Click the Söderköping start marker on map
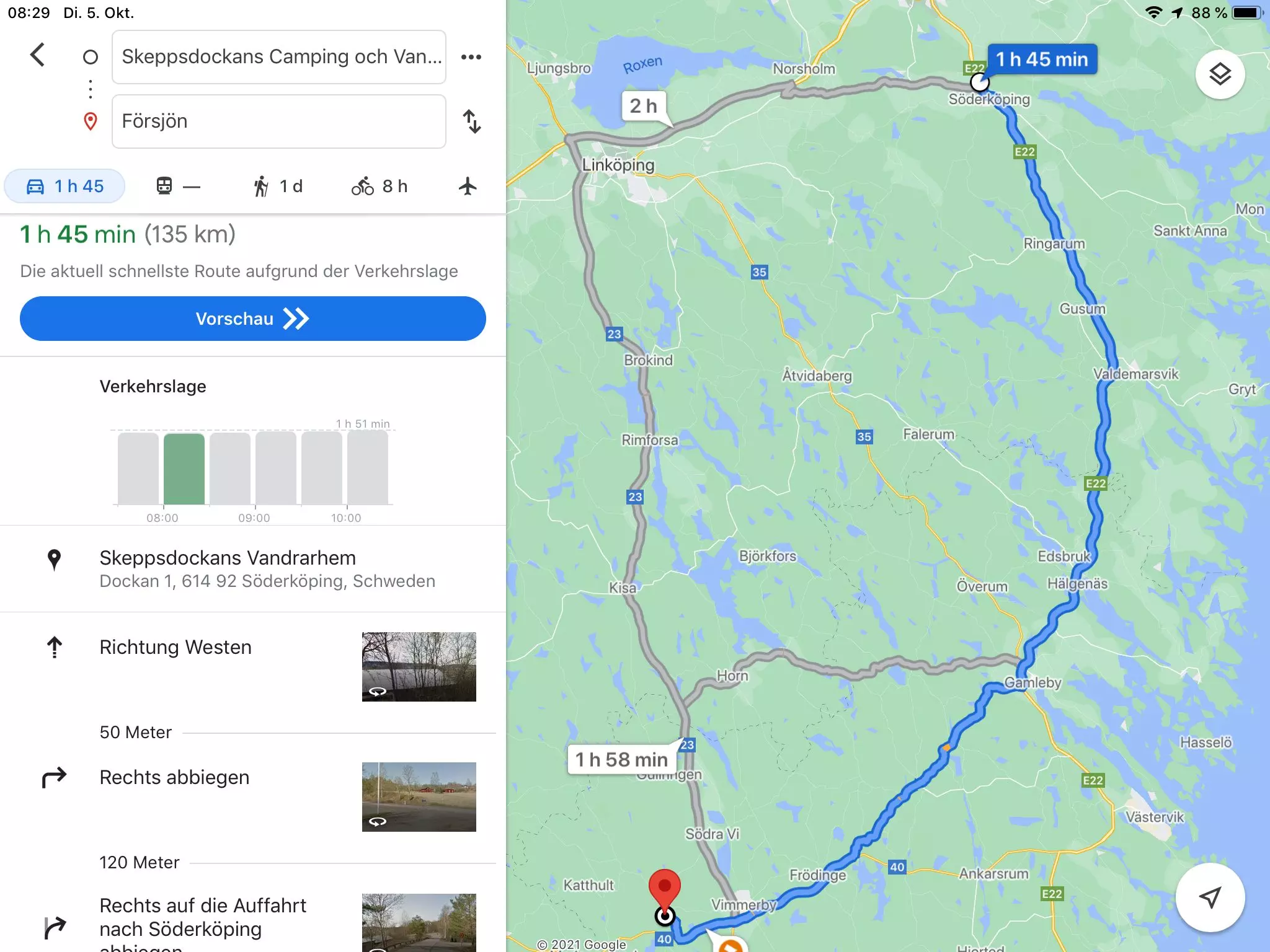This screenshot has height=952, width=1270. pyautogui.click(x=979, y=82)
